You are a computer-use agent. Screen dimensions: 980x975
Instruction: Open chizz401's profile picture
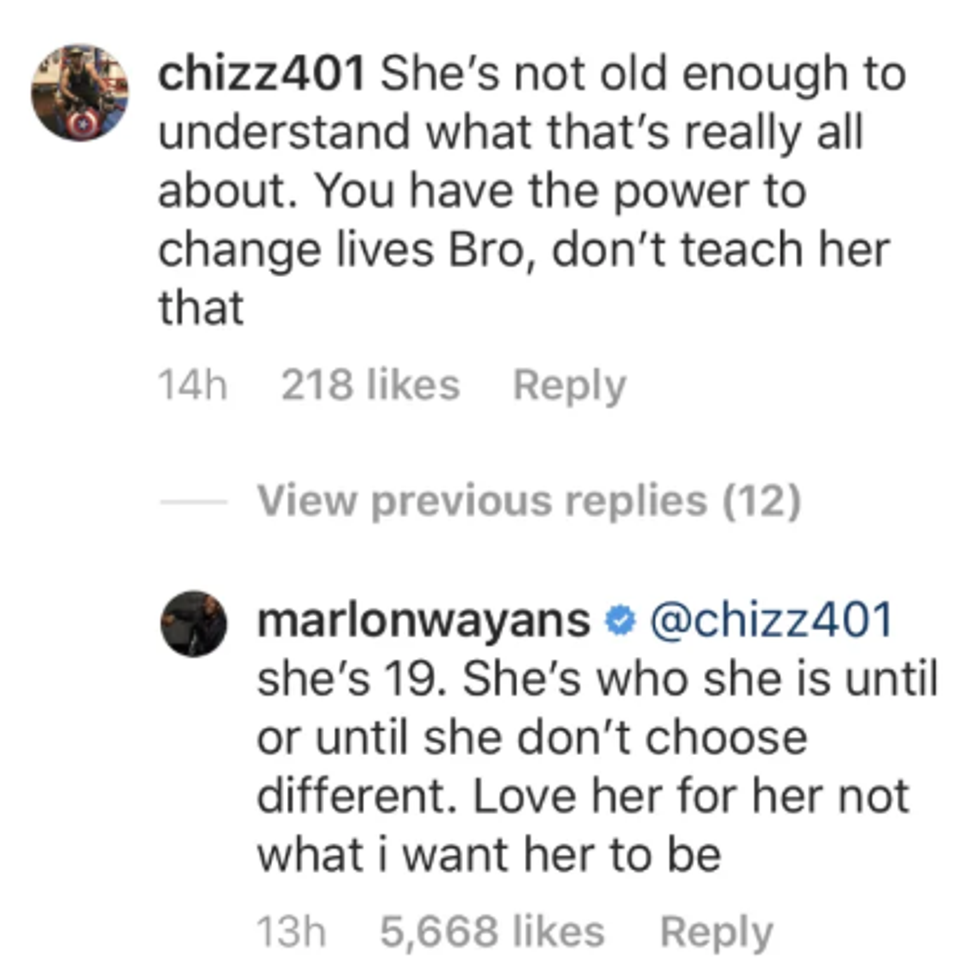pos(80,92)
